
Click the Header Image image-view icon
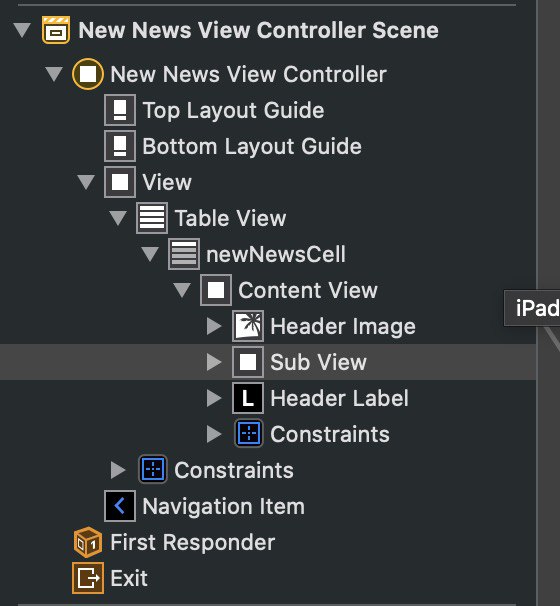coord(248,326)
